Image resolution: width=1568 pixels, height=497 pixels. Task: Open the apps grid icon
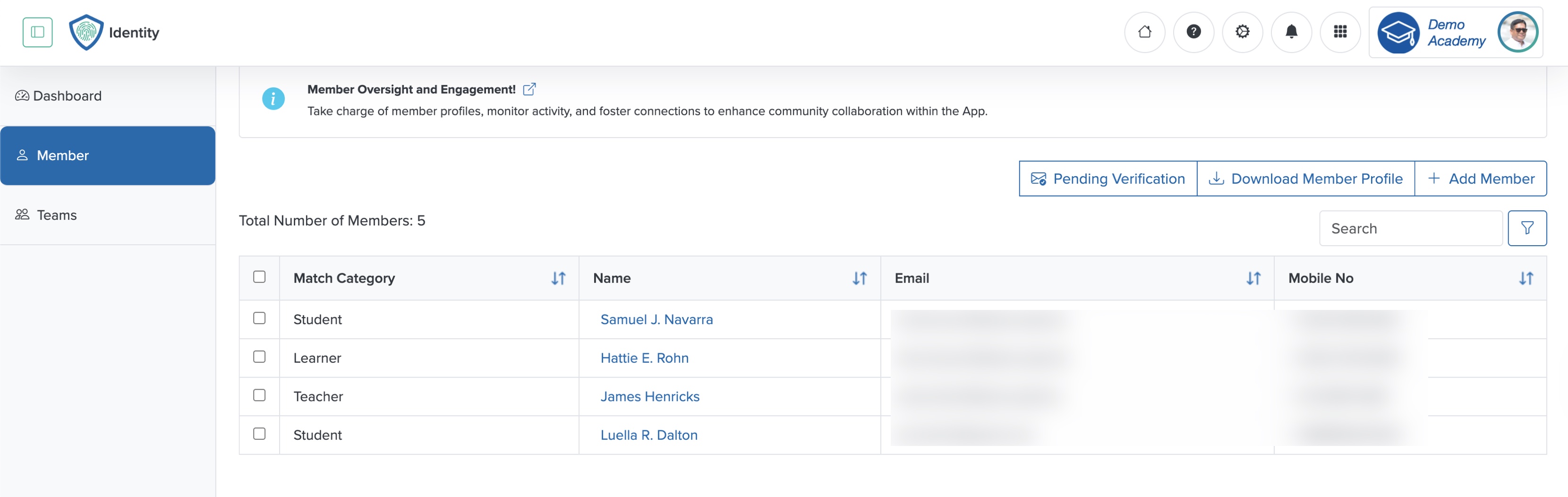(1340, 32)
